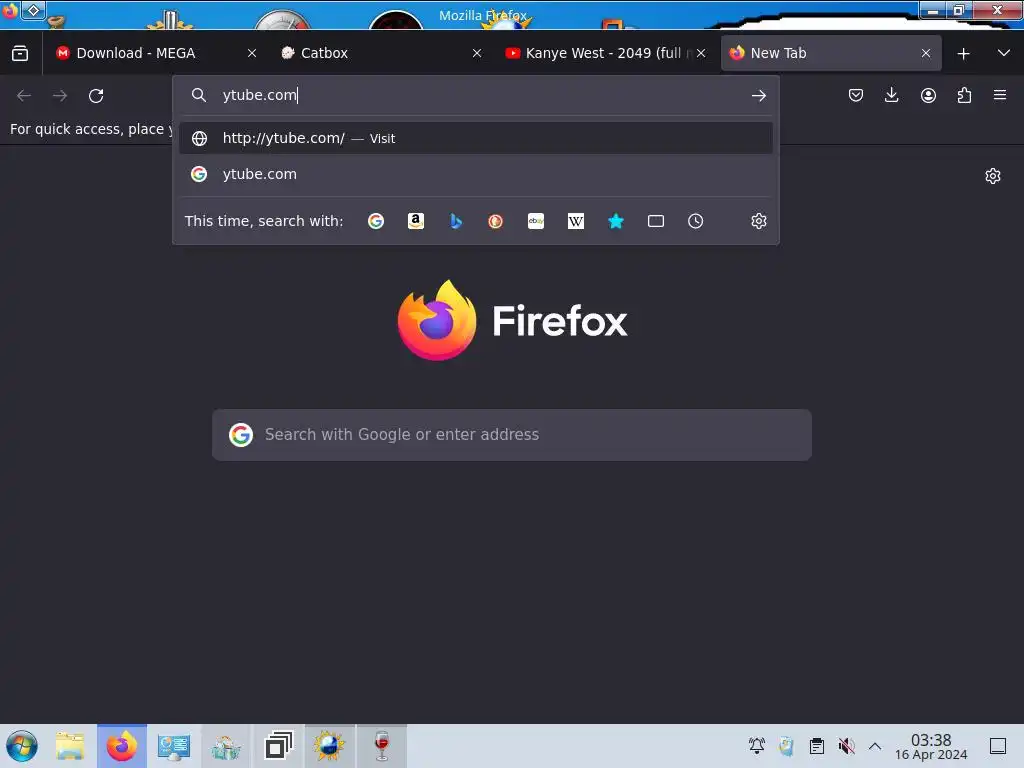
Task: Personalize new tab with gear icon
Action: tap(993, 176)
